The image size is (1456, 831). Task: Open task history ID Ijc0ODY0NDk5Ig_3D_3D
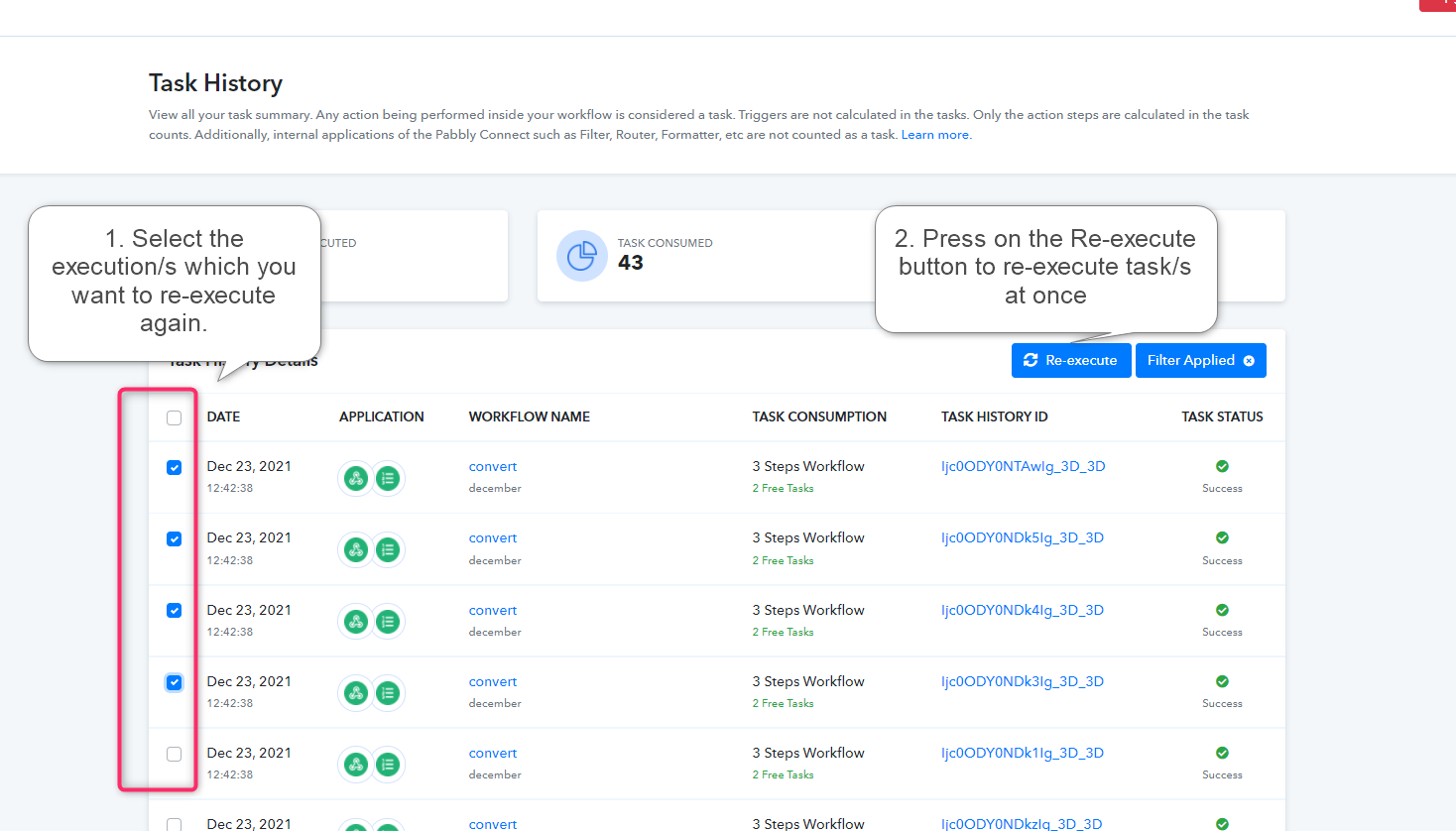[1023, 537]
